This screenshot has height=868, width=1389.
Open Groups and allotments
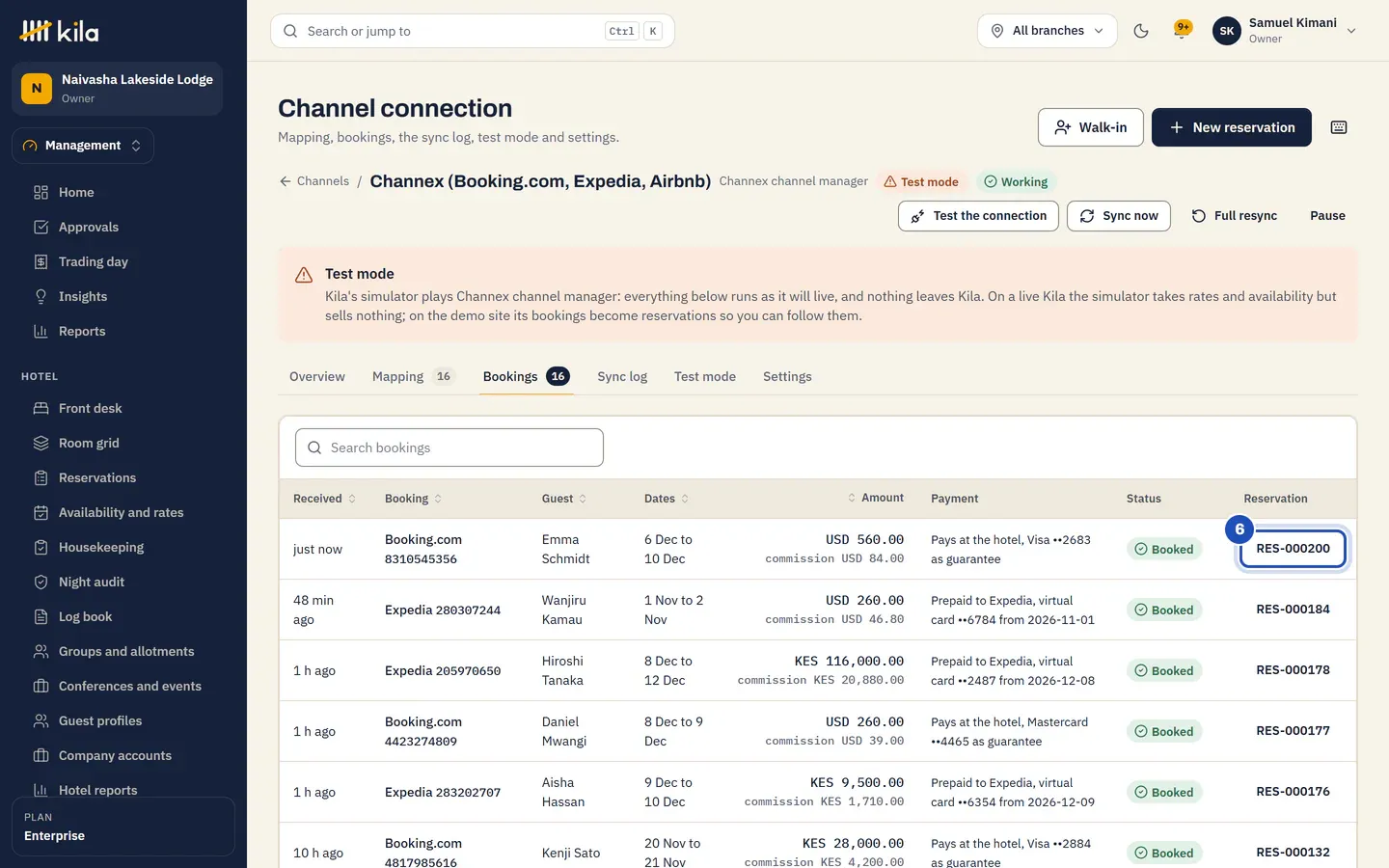tap(123, 651)
